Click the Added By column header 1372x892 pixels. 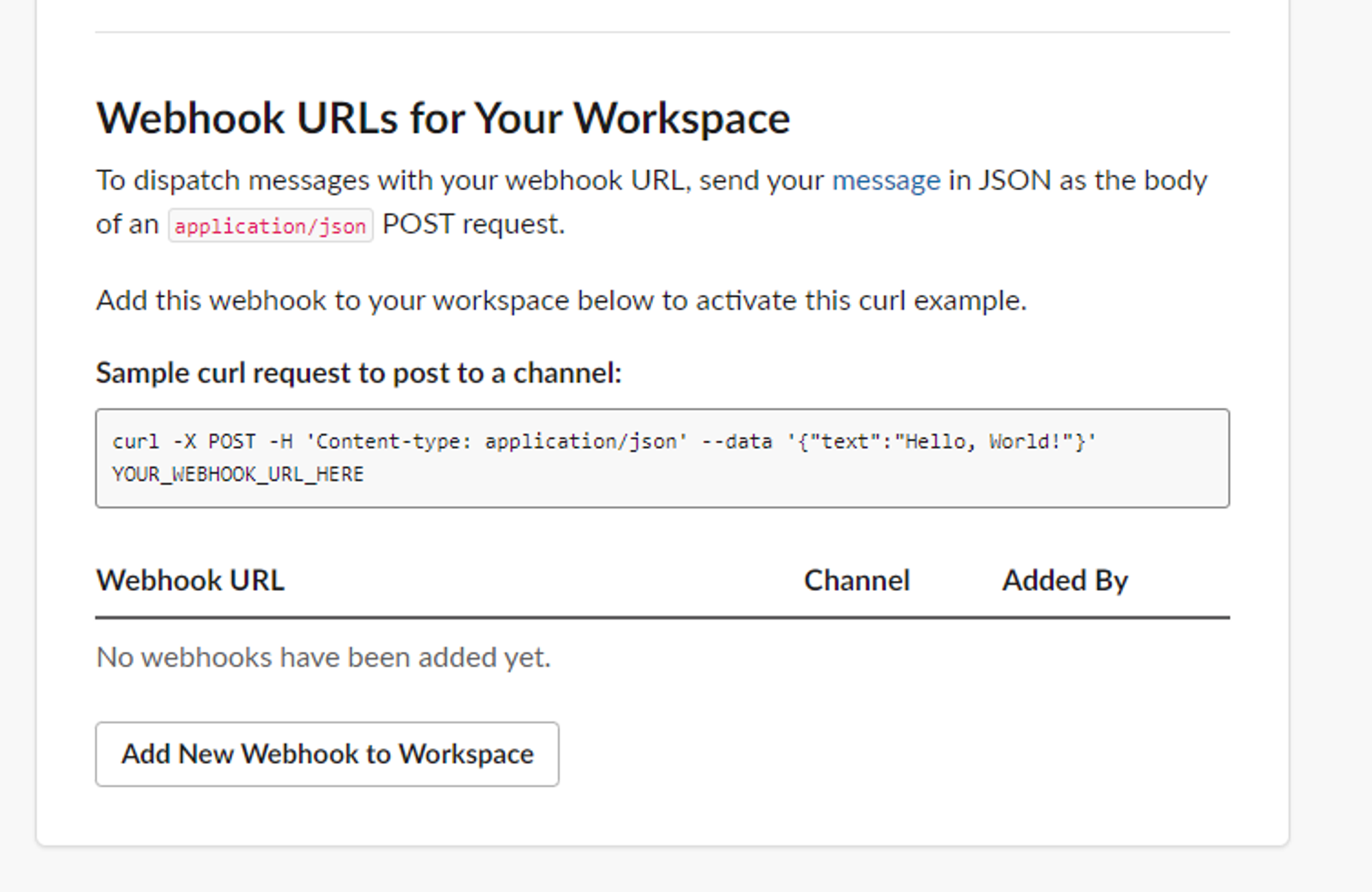[x=1065, y=581]
